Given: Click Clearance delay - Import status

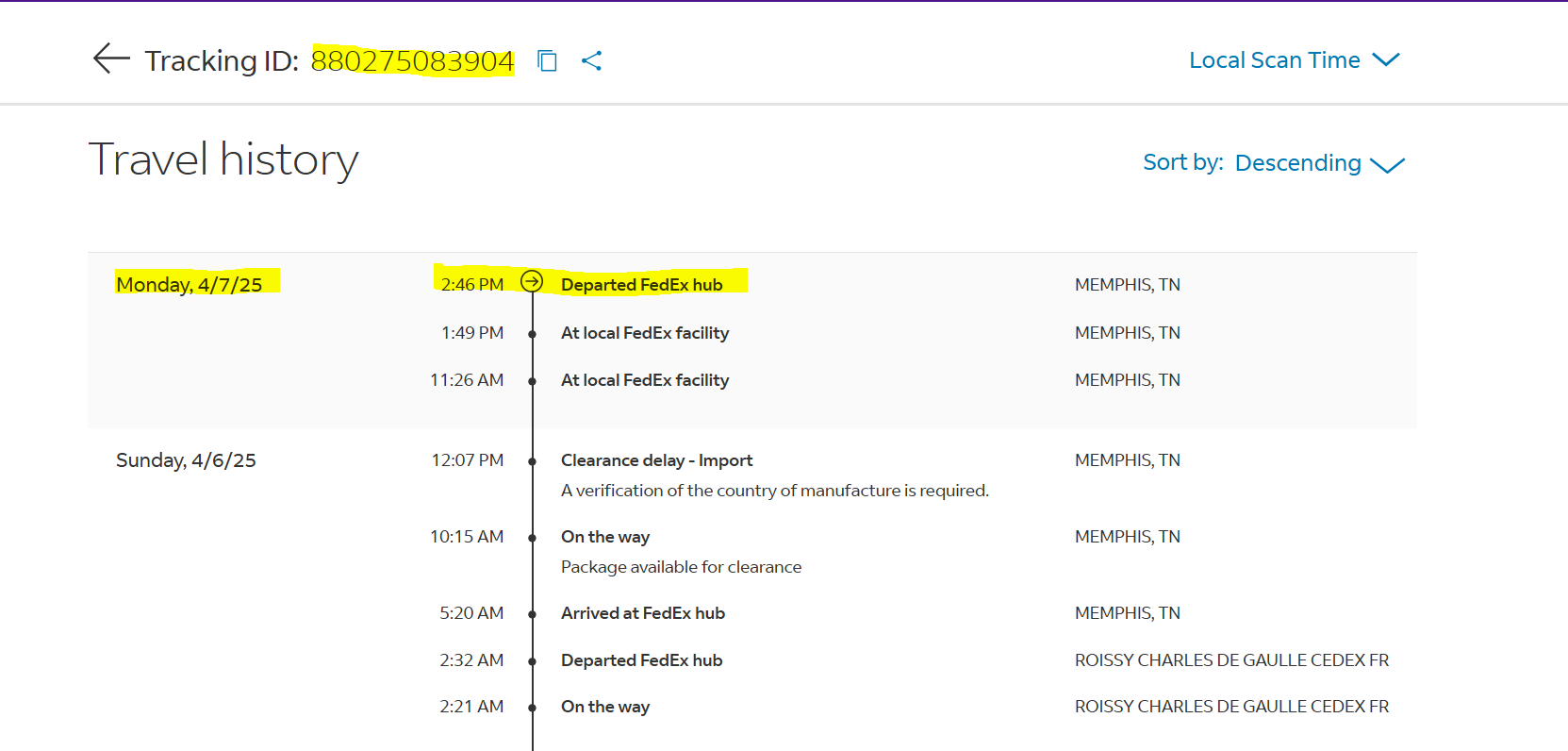Looking at the screenshot, I should [x=656, y=459].
